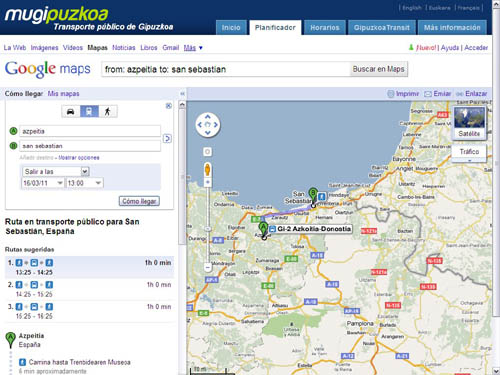Open the departure date dropdown 16/03/11
The width and height of the screenshot is (500, 375).
pyautogui.click(x=43, y=183)
